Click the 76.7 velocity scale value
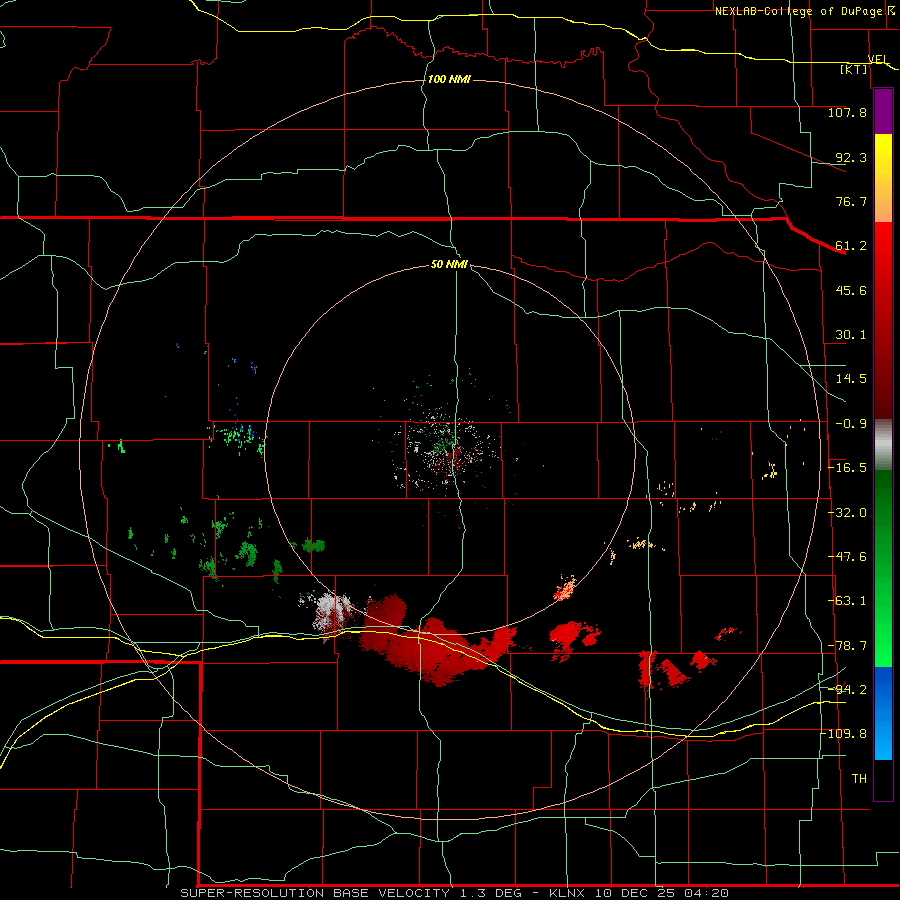 (x=851, y=201)
